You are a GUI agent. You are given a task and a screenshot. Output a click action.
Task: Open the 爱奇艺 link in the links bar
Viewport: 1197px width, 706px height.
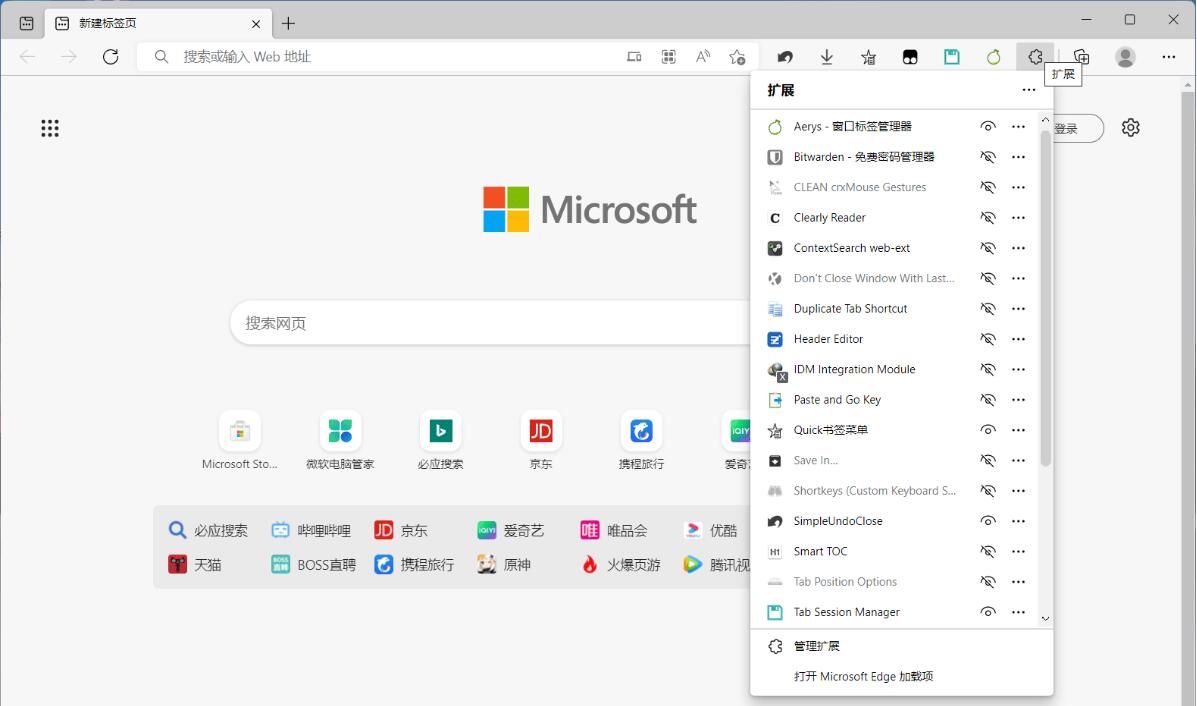511,530
